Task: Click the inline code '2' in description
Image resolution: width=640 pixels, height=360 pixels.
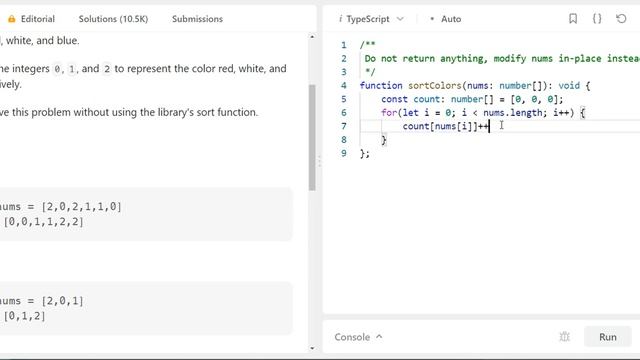Action: pyautogui.click(x=107, y=69)
